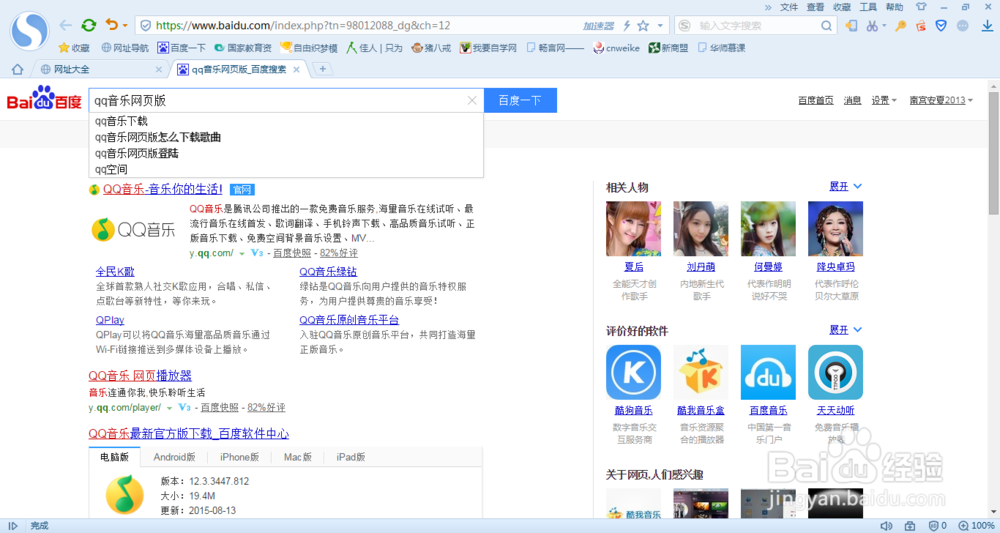The width and height of the screenshot is (1000, 533).
Task: Go back with the back arrow
Action: click(x=65, y=26)
